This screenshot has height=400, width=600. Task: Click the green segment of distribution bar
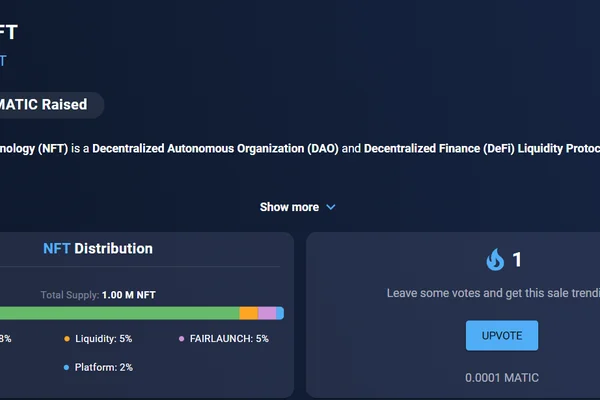[119, 313]
